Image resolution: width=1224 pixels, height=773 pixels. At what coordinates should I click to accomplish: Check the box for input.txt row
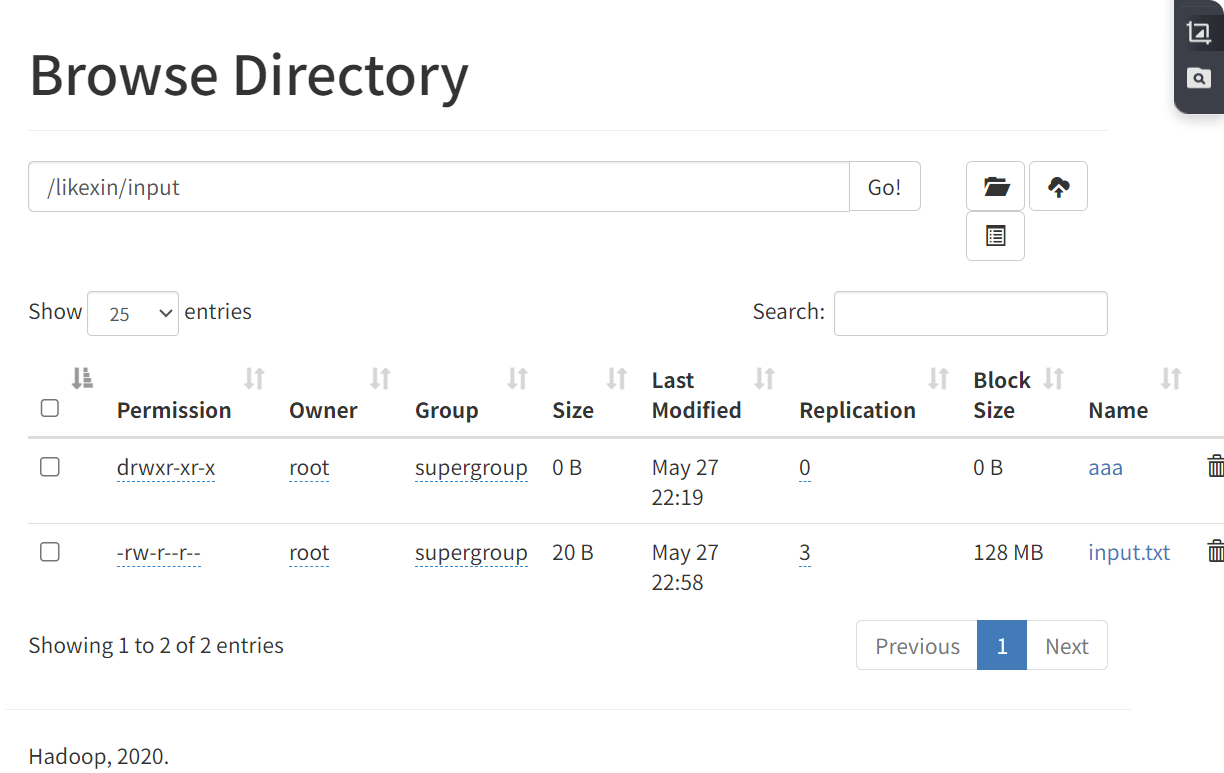(x=50, y=552)
